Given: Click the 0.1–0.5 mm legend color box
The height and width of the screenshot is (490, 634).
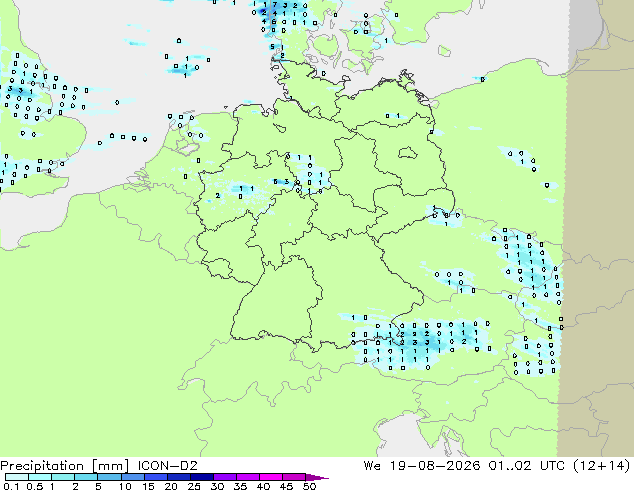Looking at the screenshot, I should click(x=17, y=477).
